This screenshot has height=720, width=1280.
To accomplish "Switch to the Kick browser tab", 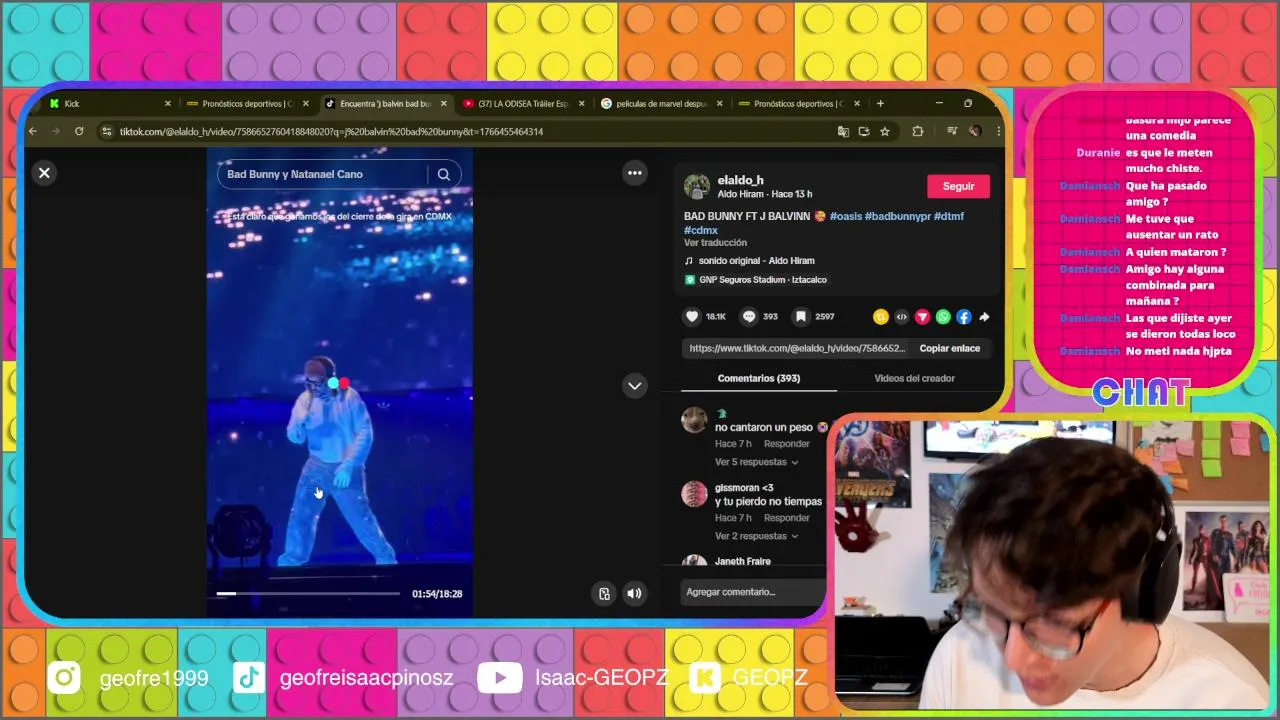I will pyautogui.click(x=110, y=103).
